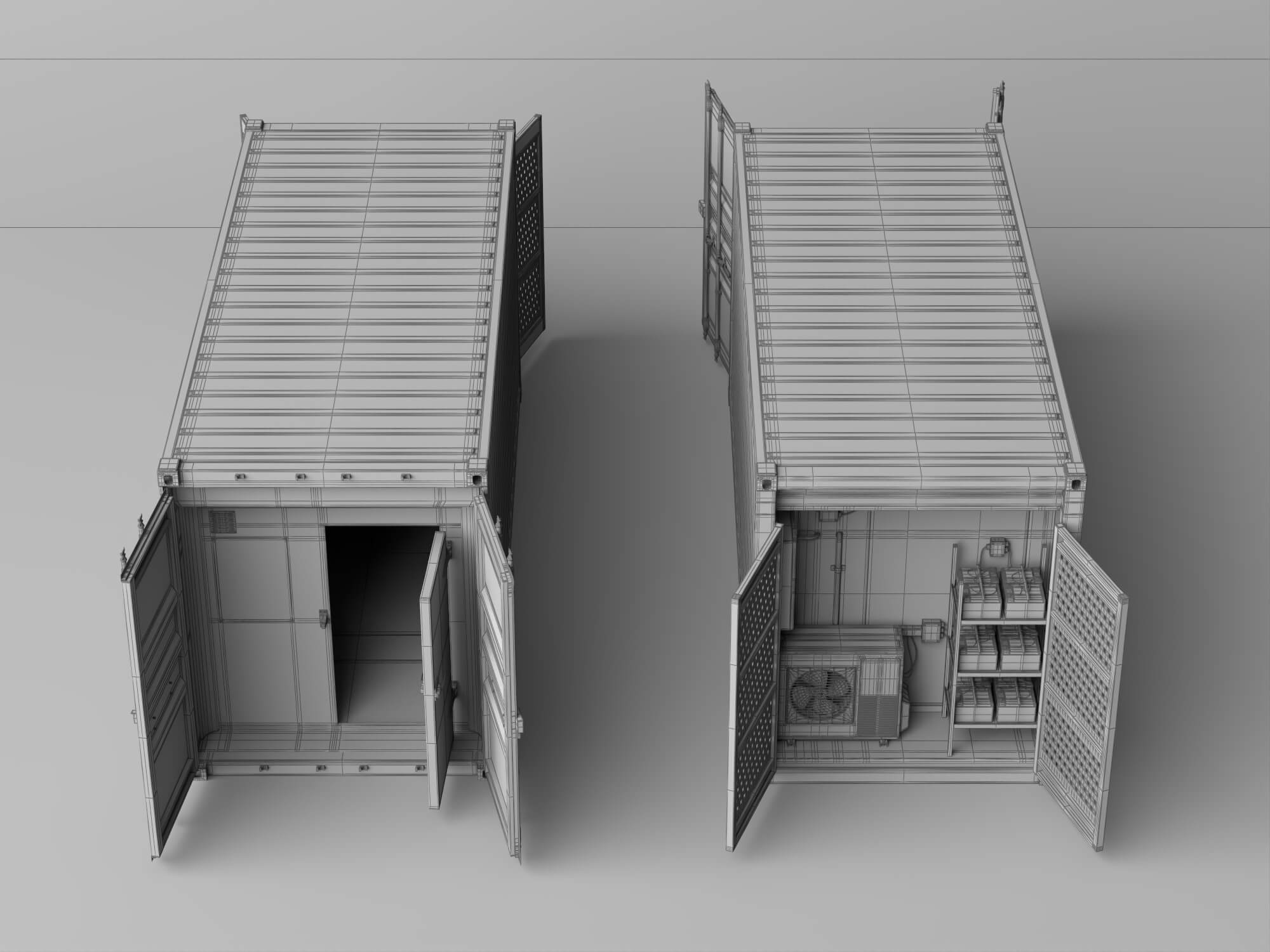Click the battery shelf rack in right container
Image resolution: width=1270 pixels, height=952 pixels.
[996, 650]
